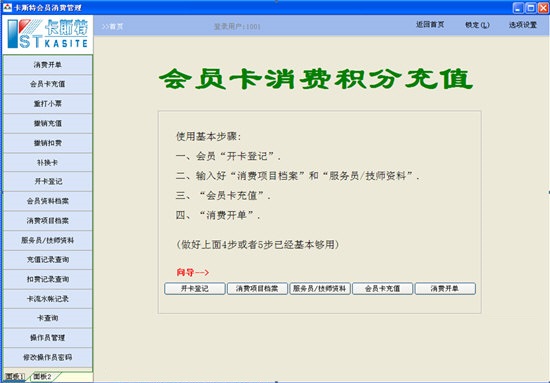550x383 pixels.
Task: Open 选项设置 in top bar
Action: pyautogui.click(x=523, y=25)
